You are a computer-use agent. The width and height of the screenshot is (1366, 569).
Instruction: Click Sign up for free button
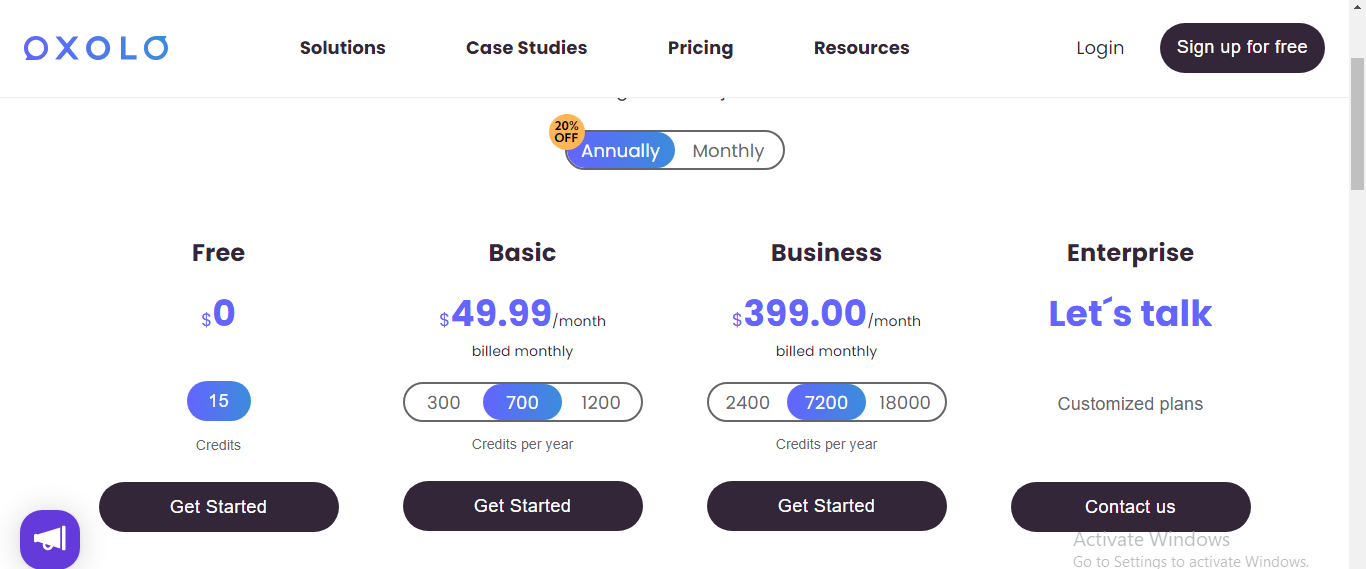[1242, 48]
